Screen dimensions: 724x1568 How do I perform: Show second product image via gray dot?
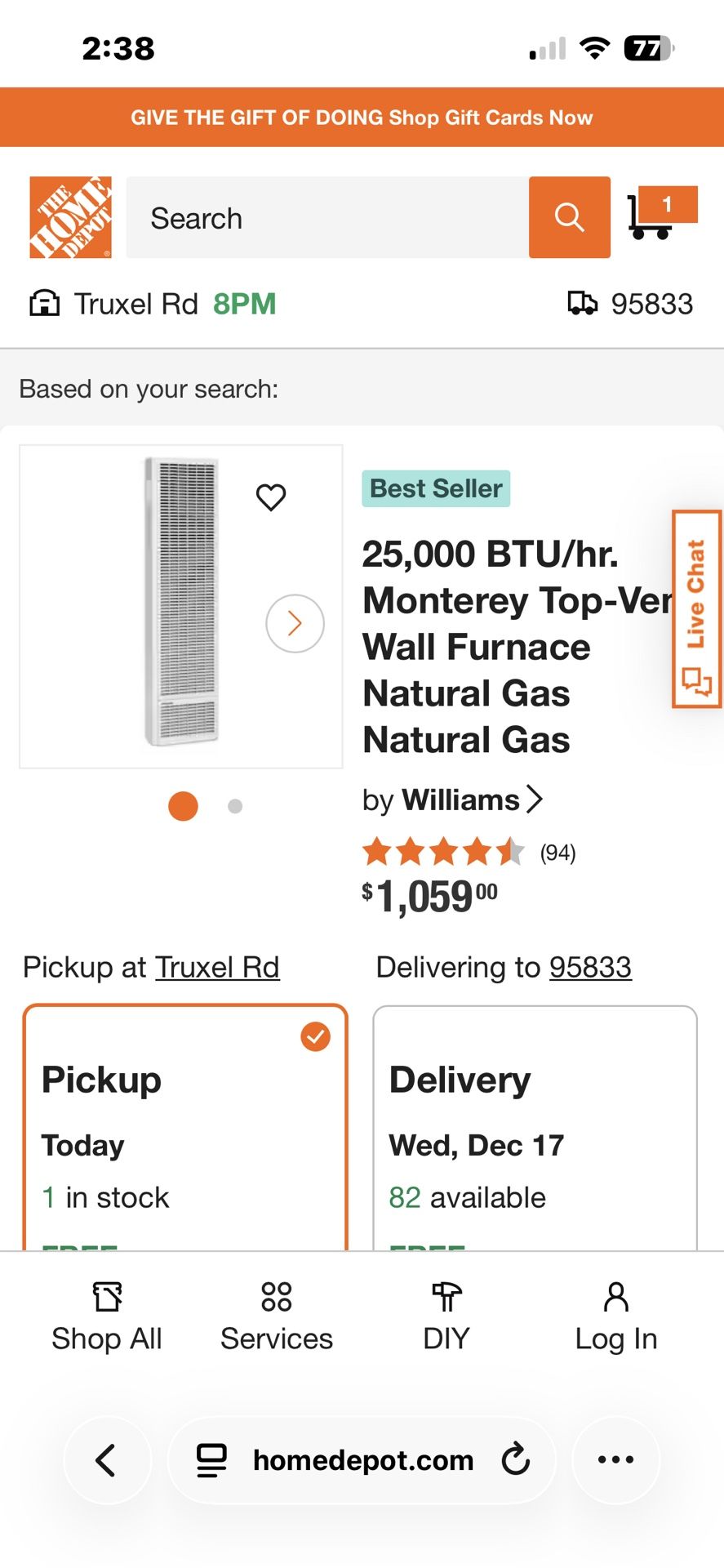[235, 806]
